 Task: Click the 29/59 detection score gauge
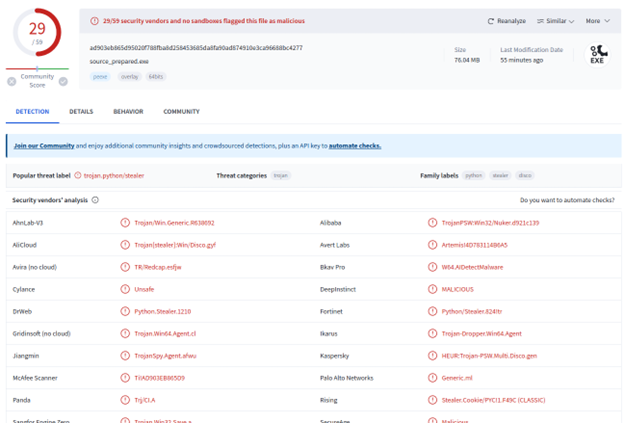click(37, 33)
